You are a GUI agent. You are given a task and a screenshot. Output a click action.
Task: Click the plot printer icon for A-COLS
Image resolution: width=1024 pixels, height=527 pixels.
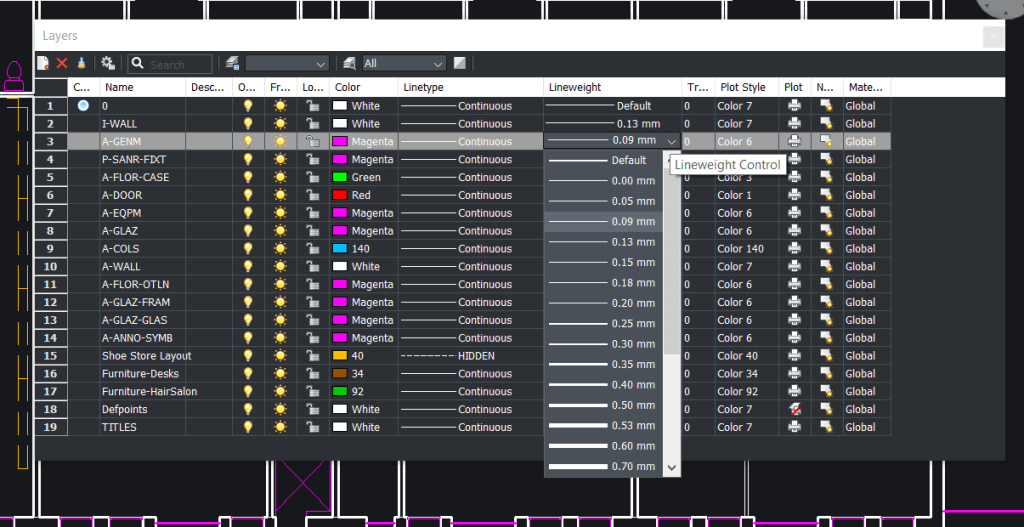(794, 248)
